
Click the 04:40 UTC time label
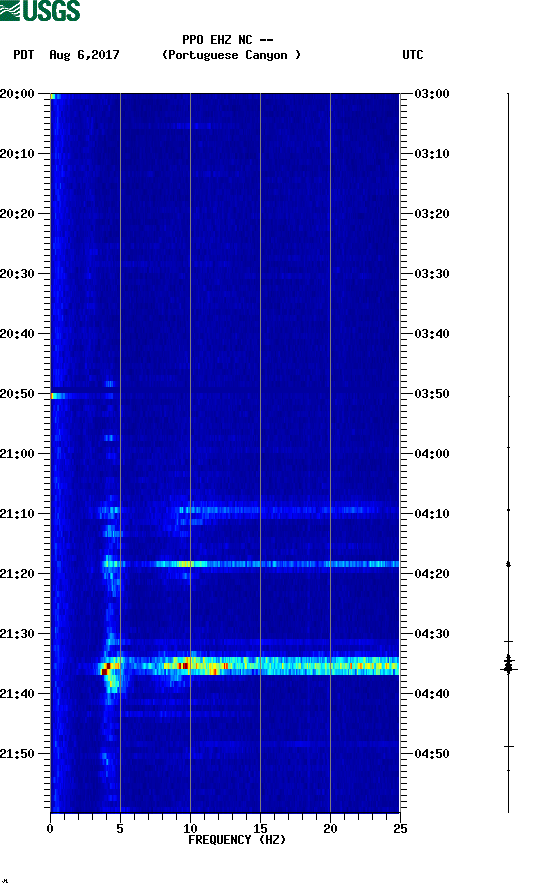point(432,694)
